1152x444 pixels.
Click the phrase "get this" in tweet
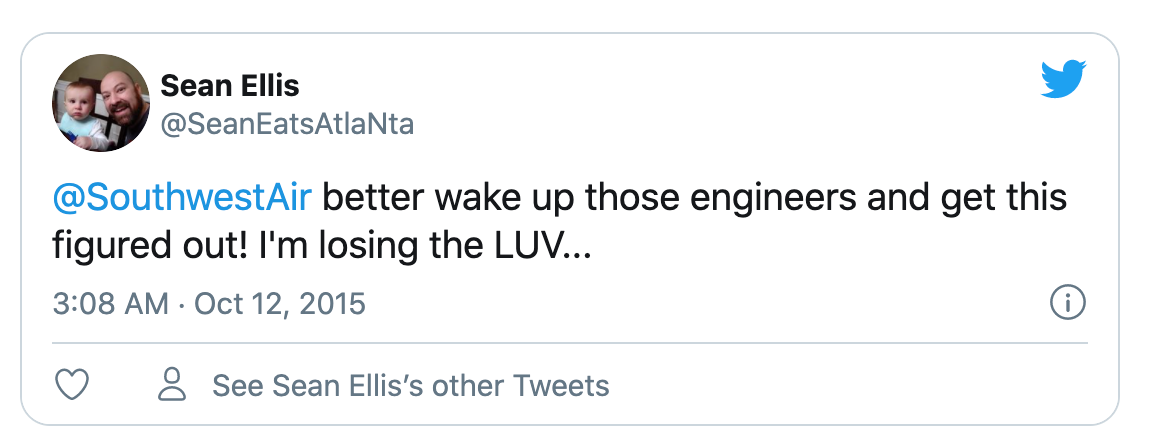(x=1006, y=198)
